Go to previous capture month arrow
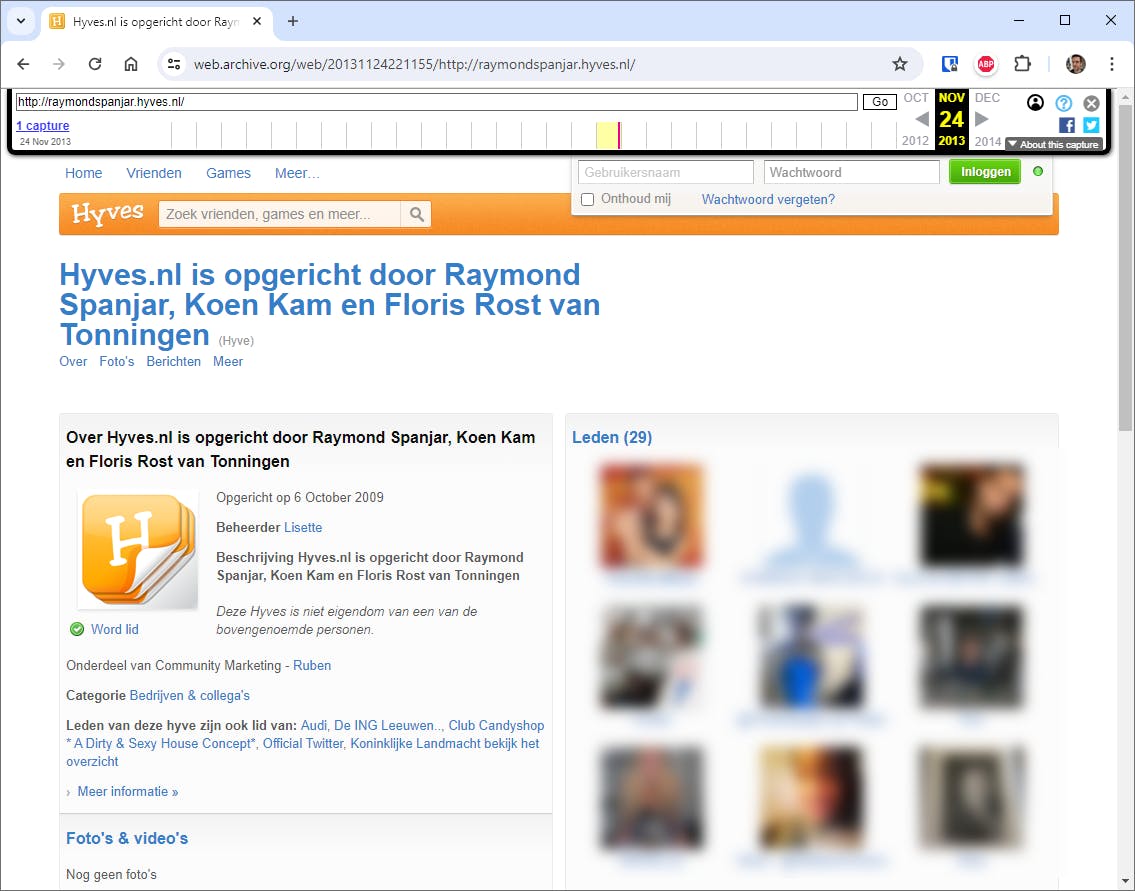 tap(921, 119)
